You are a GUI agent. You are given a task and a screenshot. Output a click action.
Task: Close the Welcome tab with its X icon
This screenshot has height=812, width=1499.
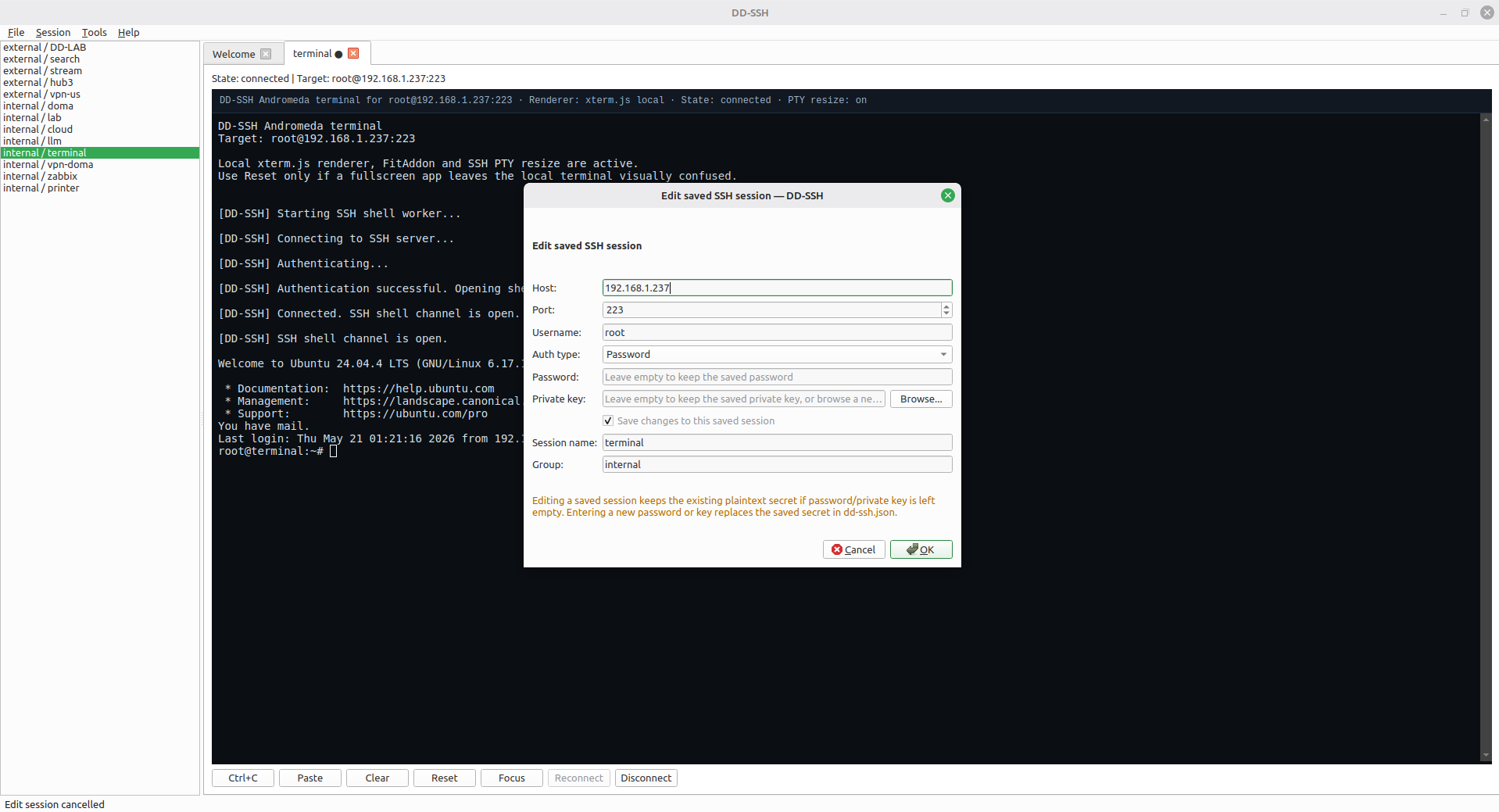pyautogui.click(x=266, y=54)
